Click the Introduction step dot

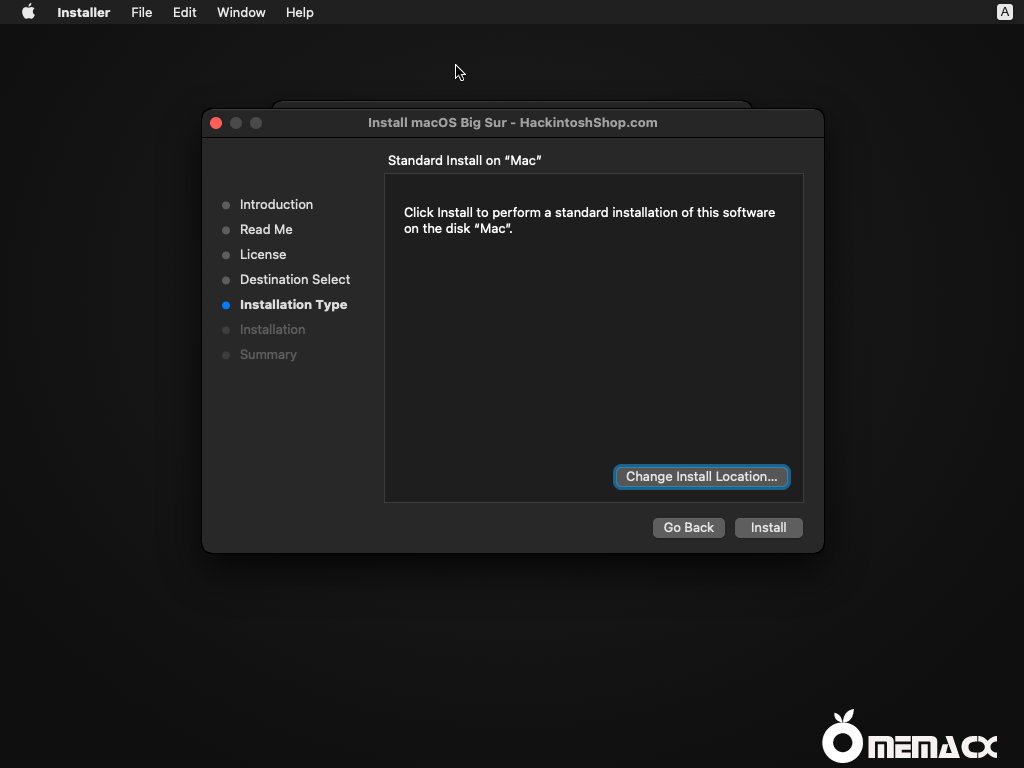click(x=225, y=205)
